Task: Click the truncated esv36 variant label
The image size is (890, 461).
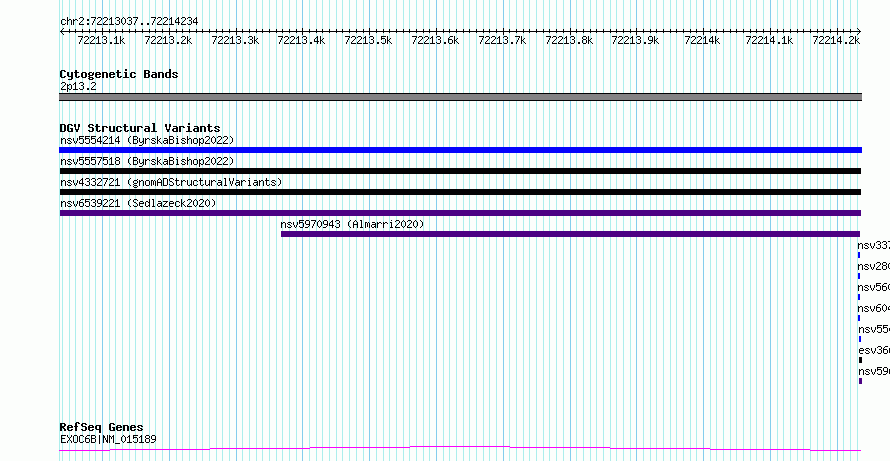Action: [874, 350]
